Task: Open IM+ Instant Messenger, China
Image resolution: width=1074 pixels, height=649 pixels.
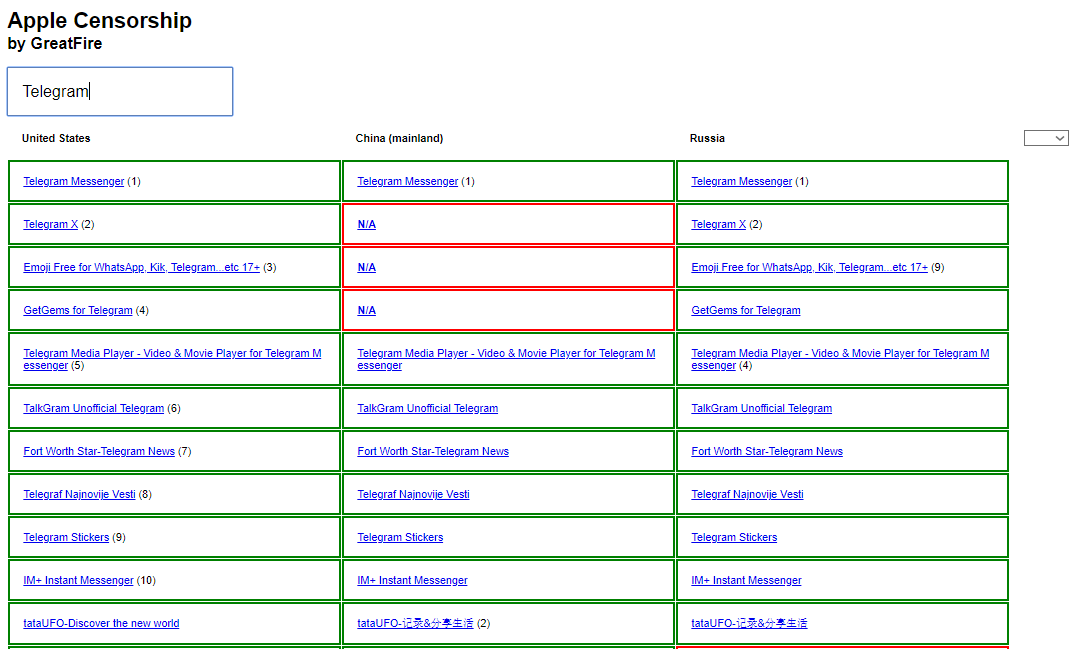Action: 412,581
